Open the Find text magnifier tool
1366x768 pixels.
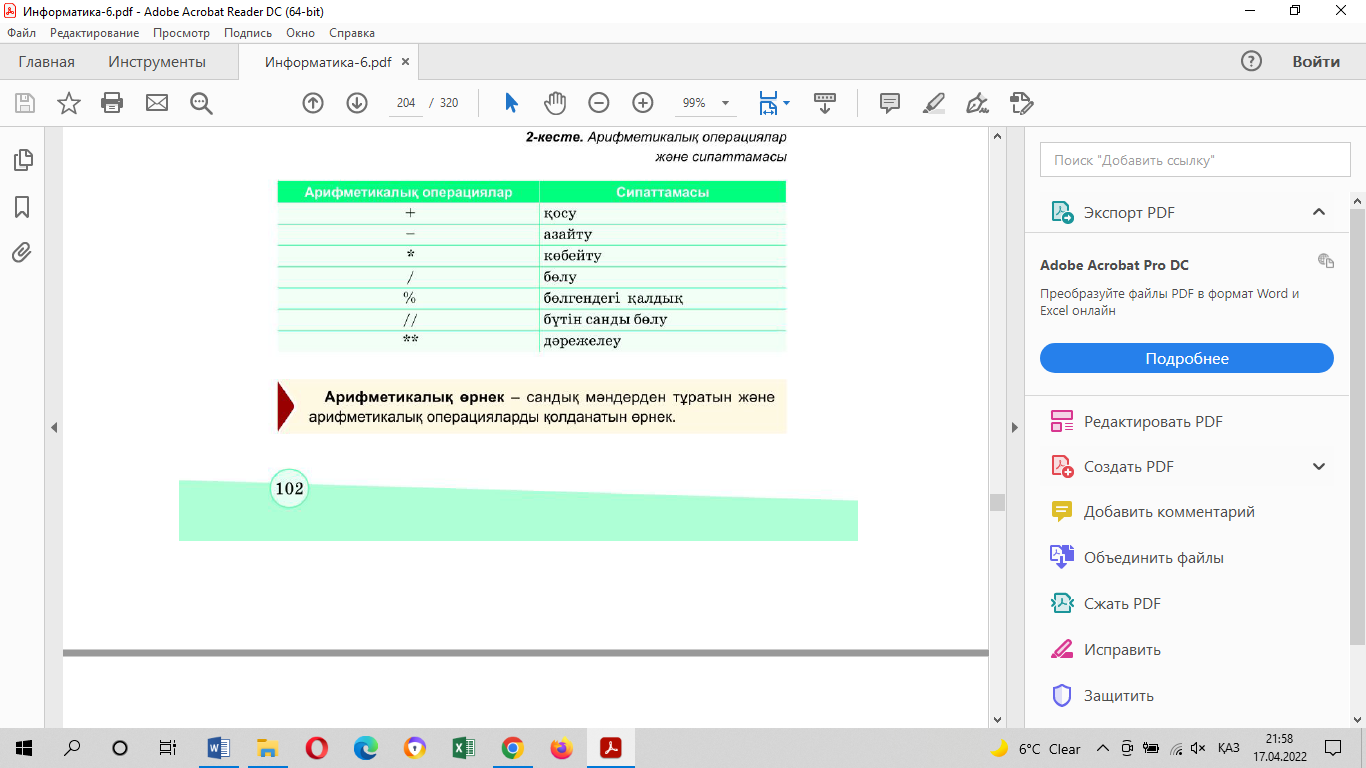tap(201, 103)
